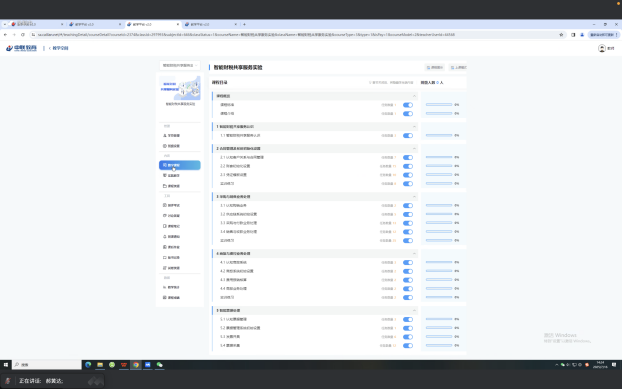
Task: Collapse chapter 3 using its chevron
Action: (414, 197)
